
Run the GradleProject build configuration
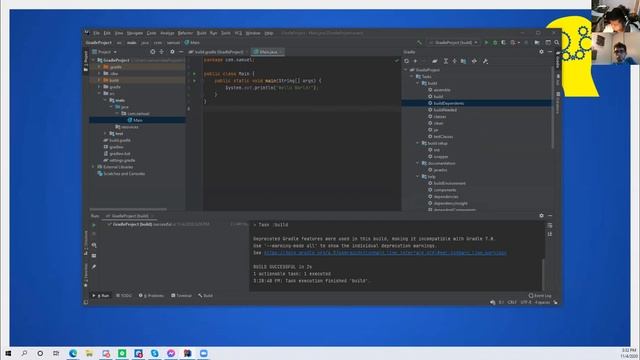[486, 42]
